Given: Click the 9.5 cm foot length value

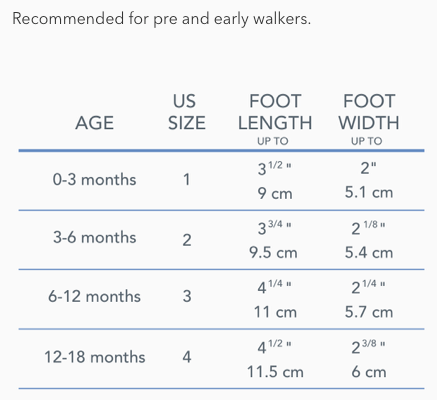Looking at the screenshot, I should click(273, 253).
